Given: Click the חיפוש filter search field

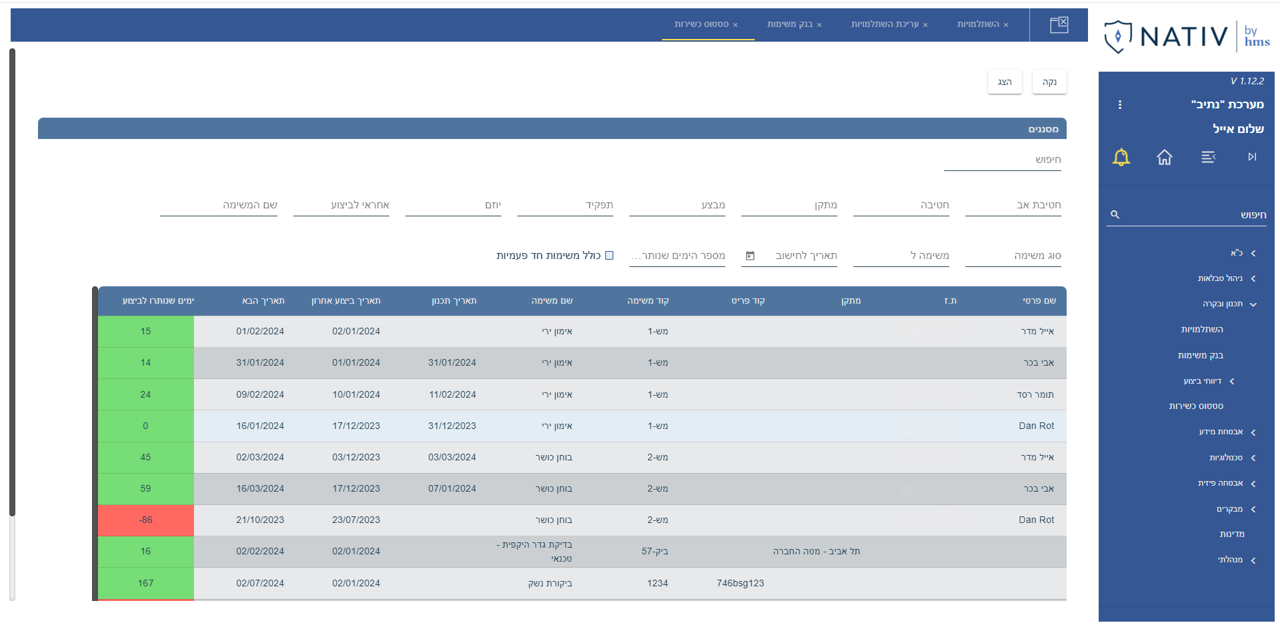Looking at the screenshot, I should tap(1002, 160).
